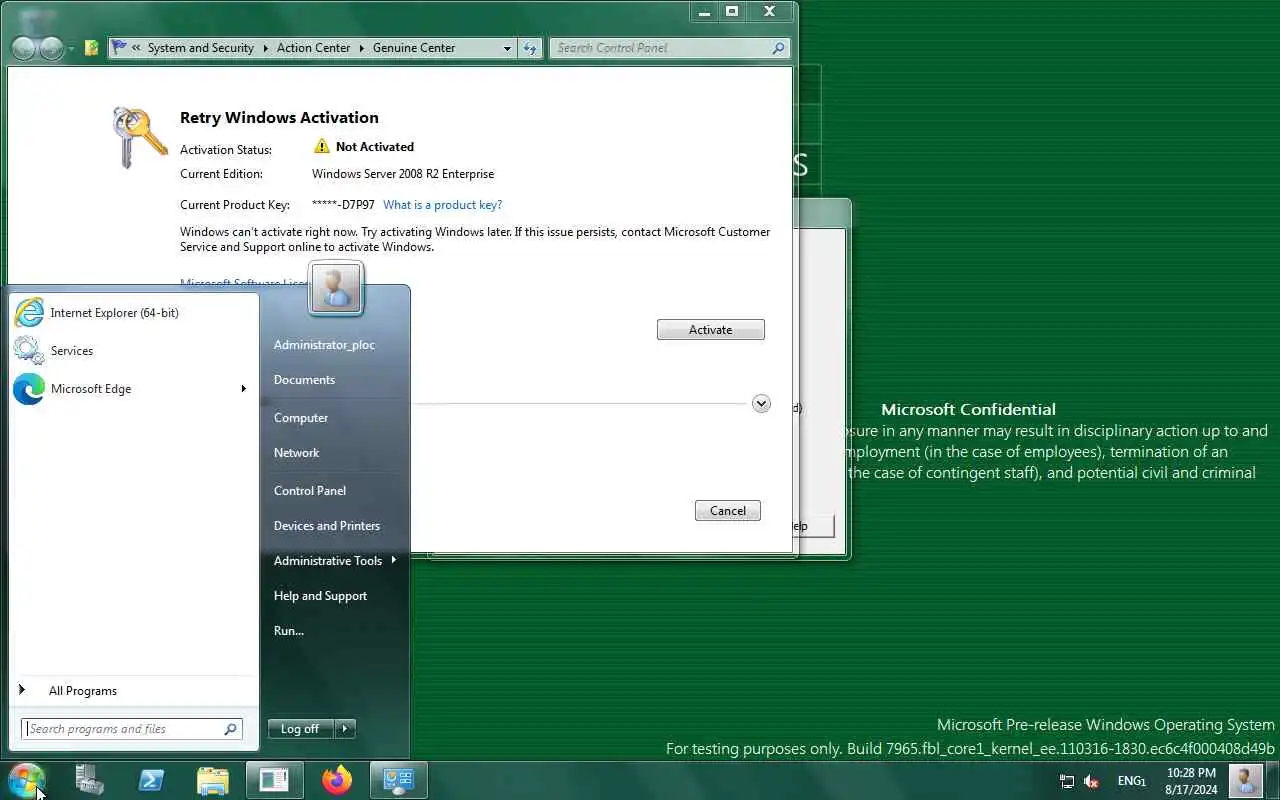Viewport: 1280px width, 800px height.
Task: Click the network status tray icon
Action: tap(1067, 781)
